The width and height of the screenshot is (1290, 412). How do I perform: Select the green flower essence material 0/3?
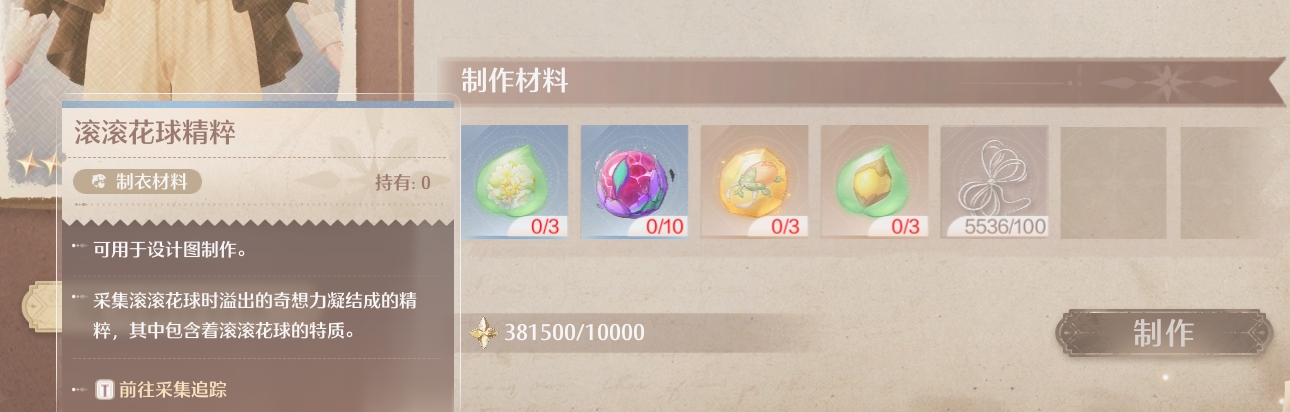(514, 182)
